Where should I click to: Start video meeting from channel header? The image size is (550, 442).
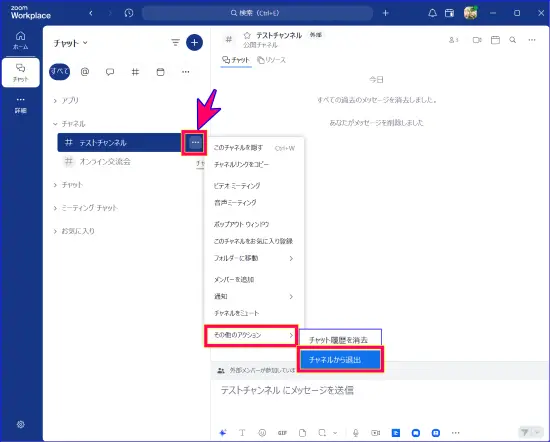(477, 40)
